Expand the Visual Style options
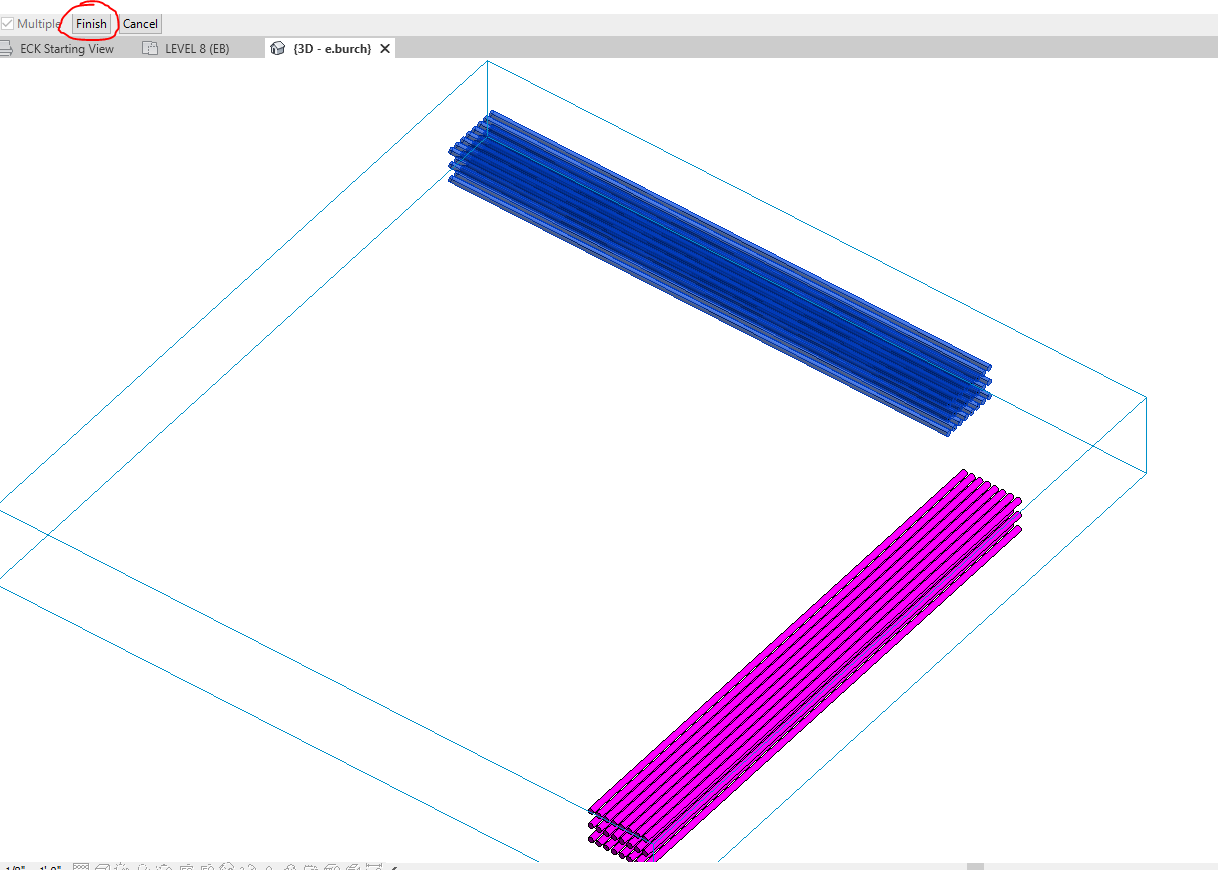 click(102, 865)
